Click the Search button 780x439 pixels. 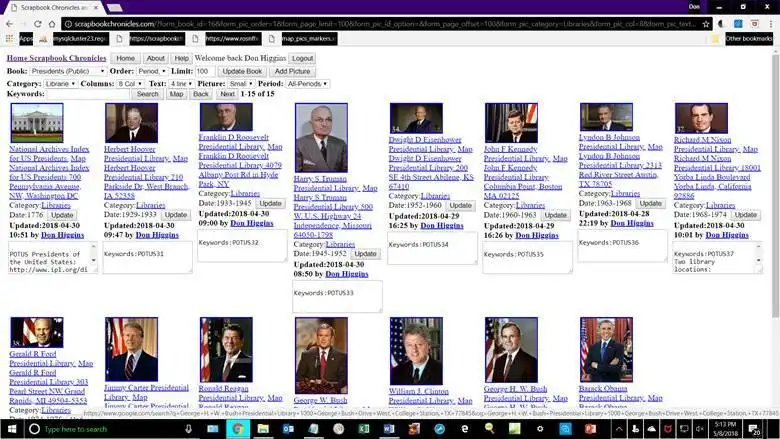click(148, 93)
